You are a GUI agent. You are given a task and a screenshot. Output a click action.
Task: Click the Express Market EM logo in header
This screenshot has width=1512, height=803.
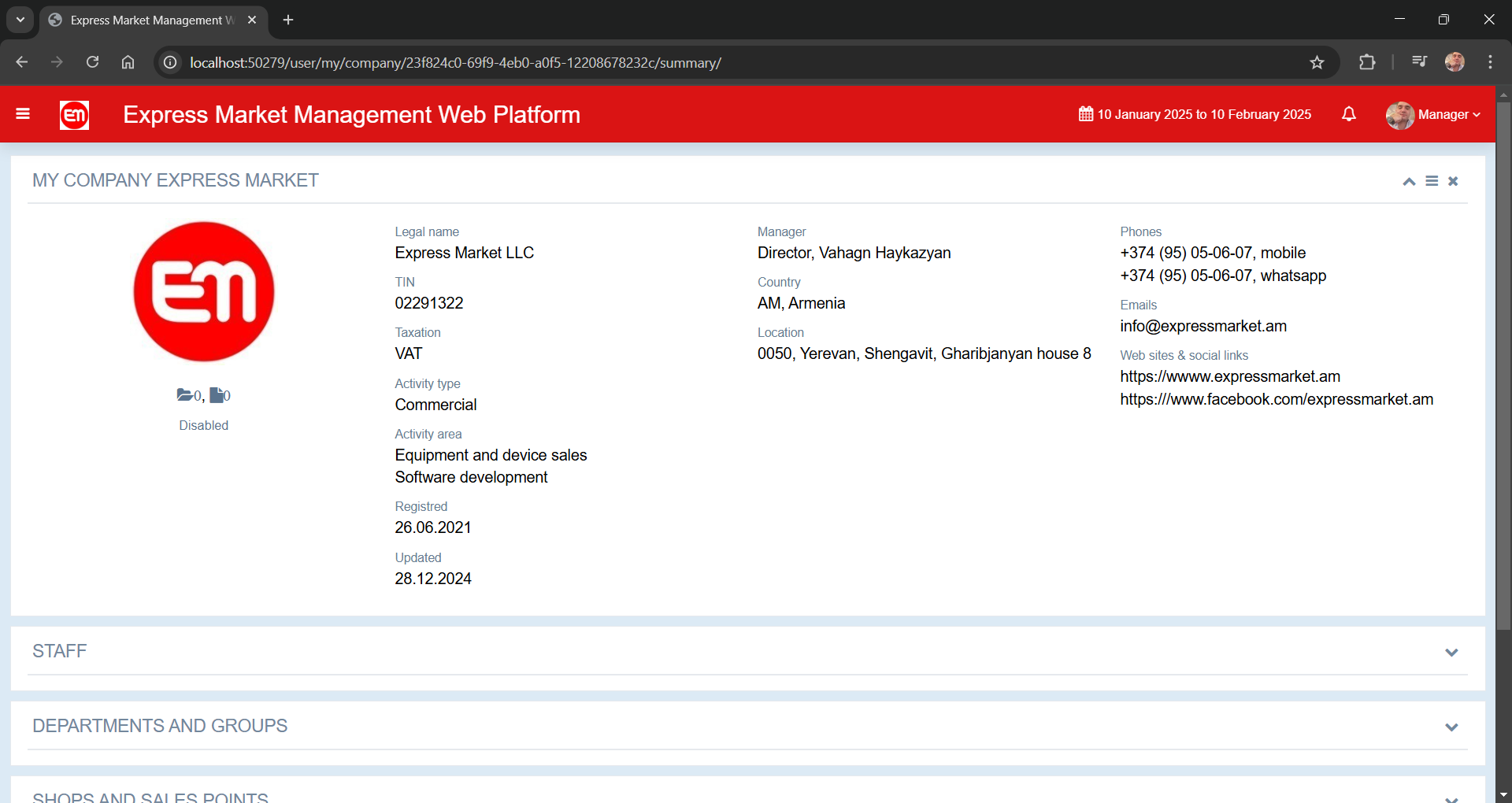74,115
